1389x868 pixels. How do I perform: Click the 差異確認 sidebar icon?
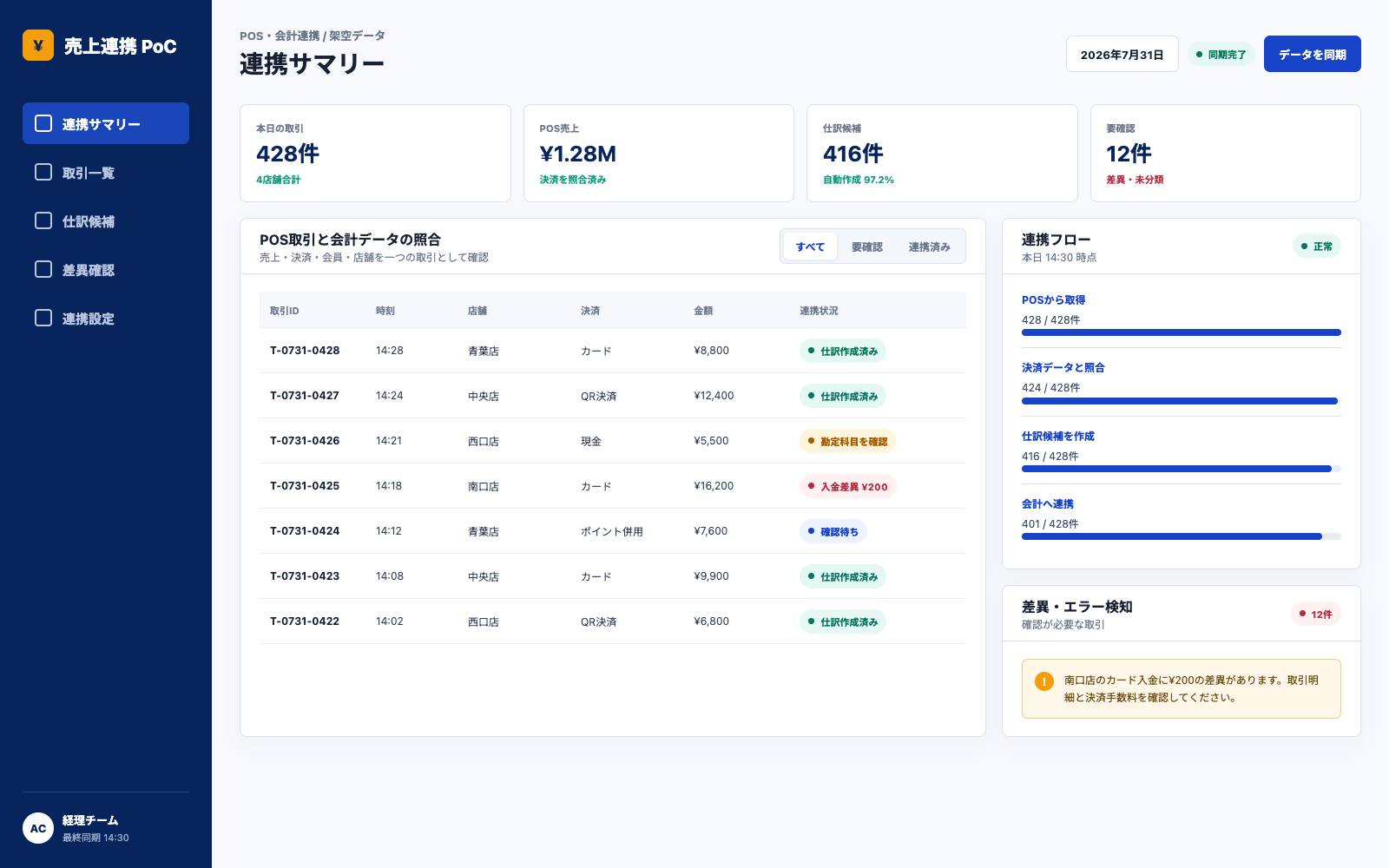point(43,269)
